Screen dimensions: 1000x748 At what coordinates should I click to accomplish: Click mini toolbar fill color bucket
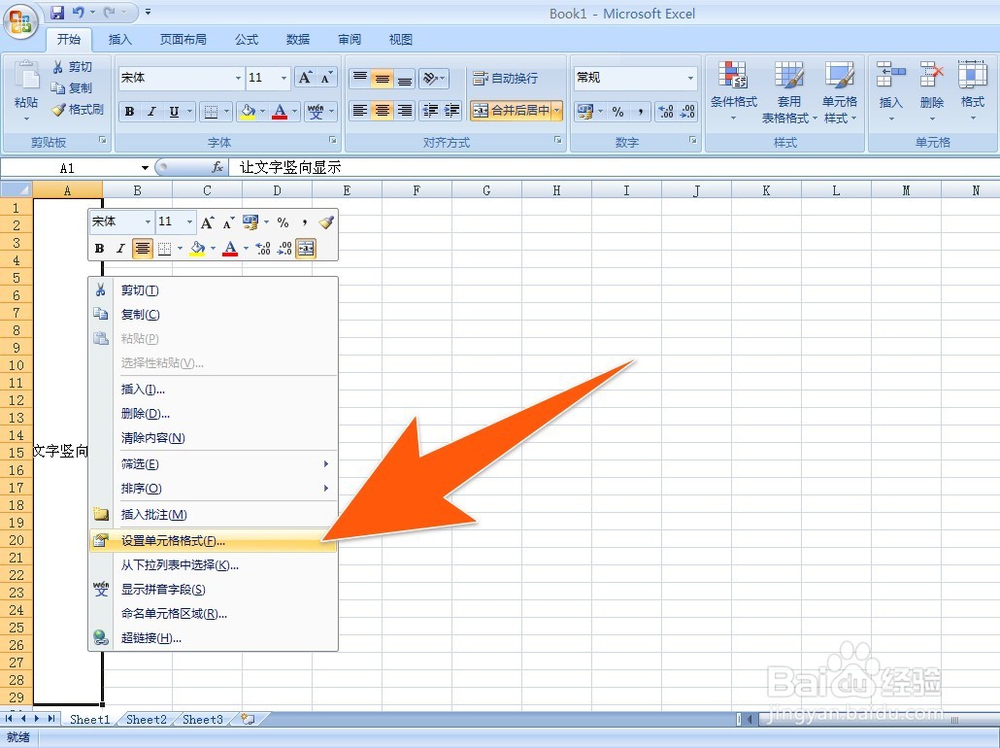(198, 249)
